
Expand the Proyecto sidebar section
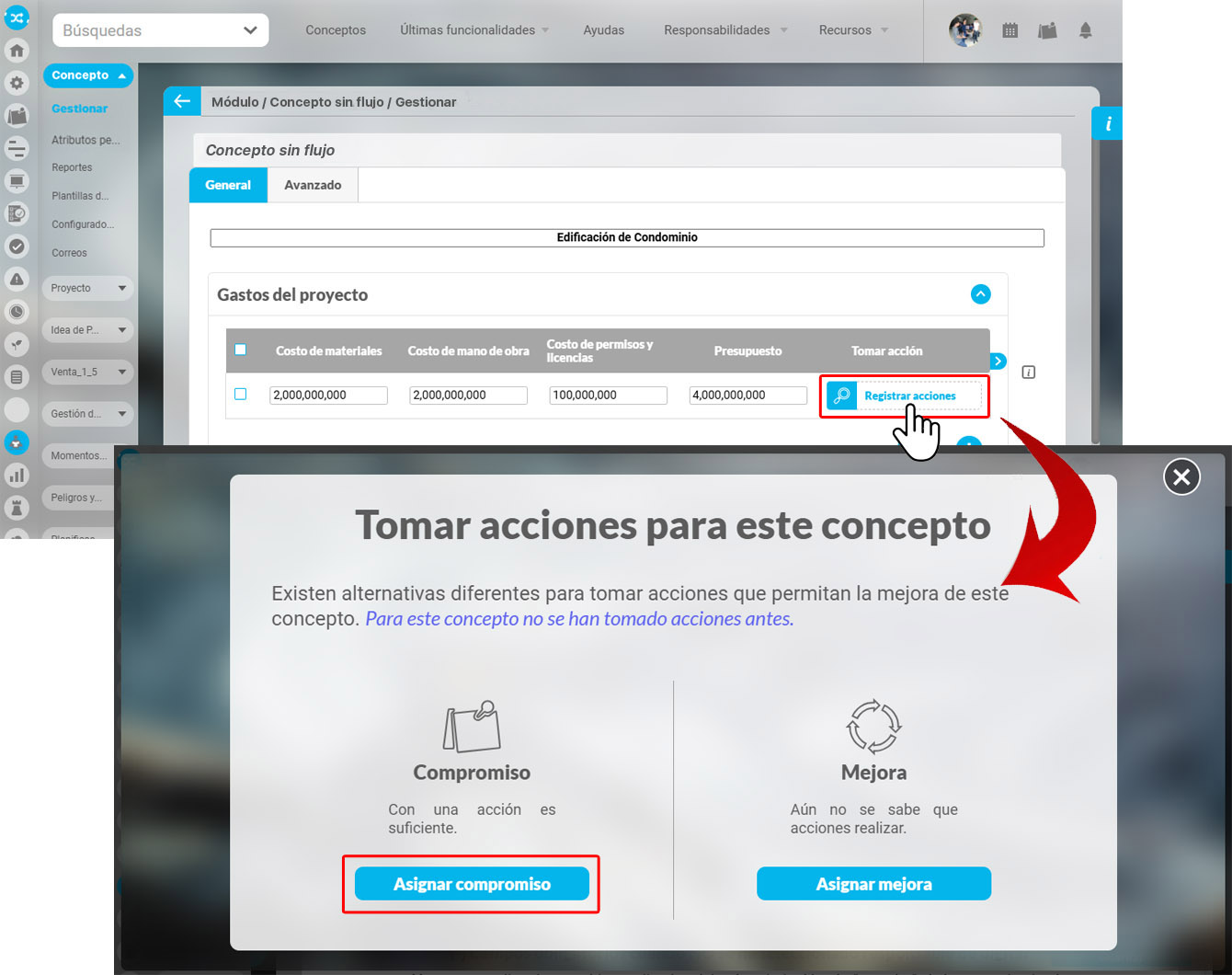(x=88, y=288)
